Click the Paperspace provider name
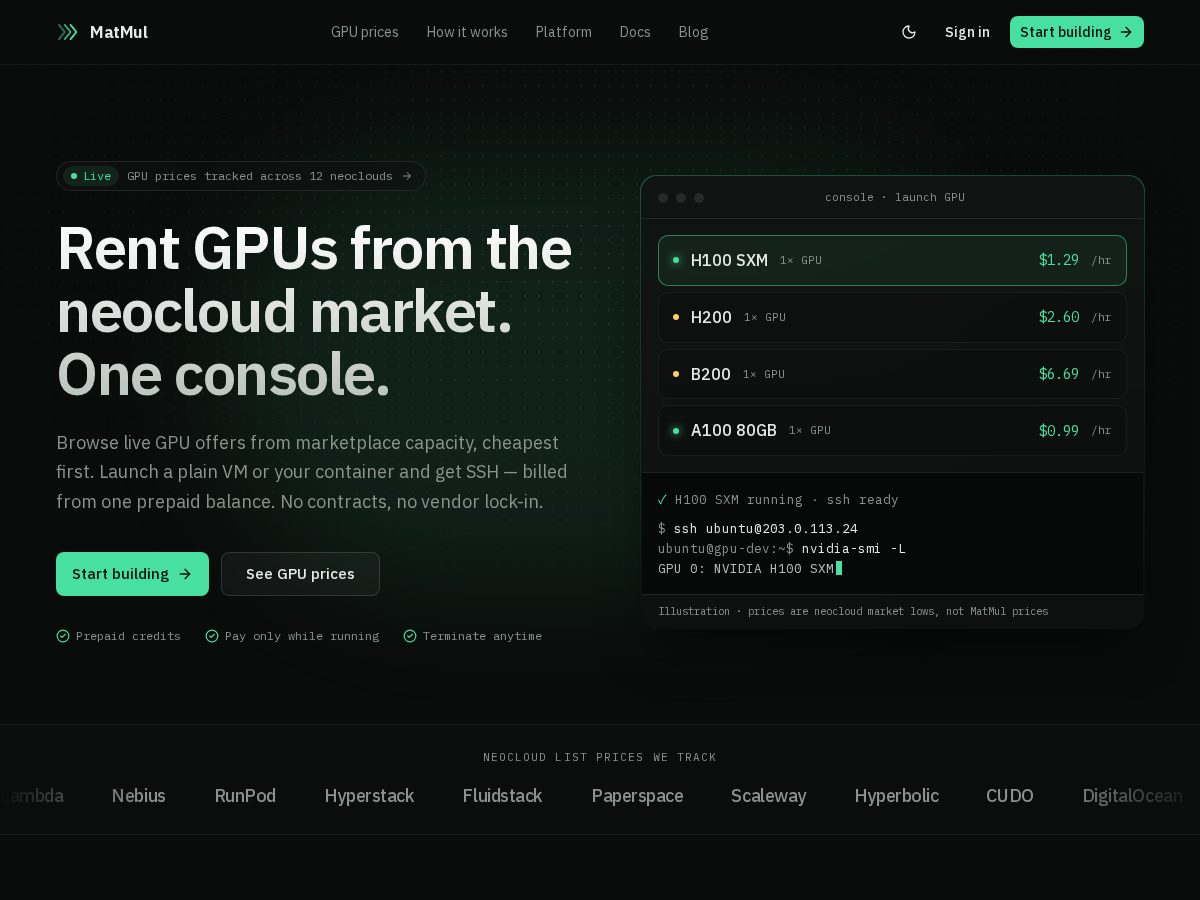The image size is (1200, 900). click(637, 796)
